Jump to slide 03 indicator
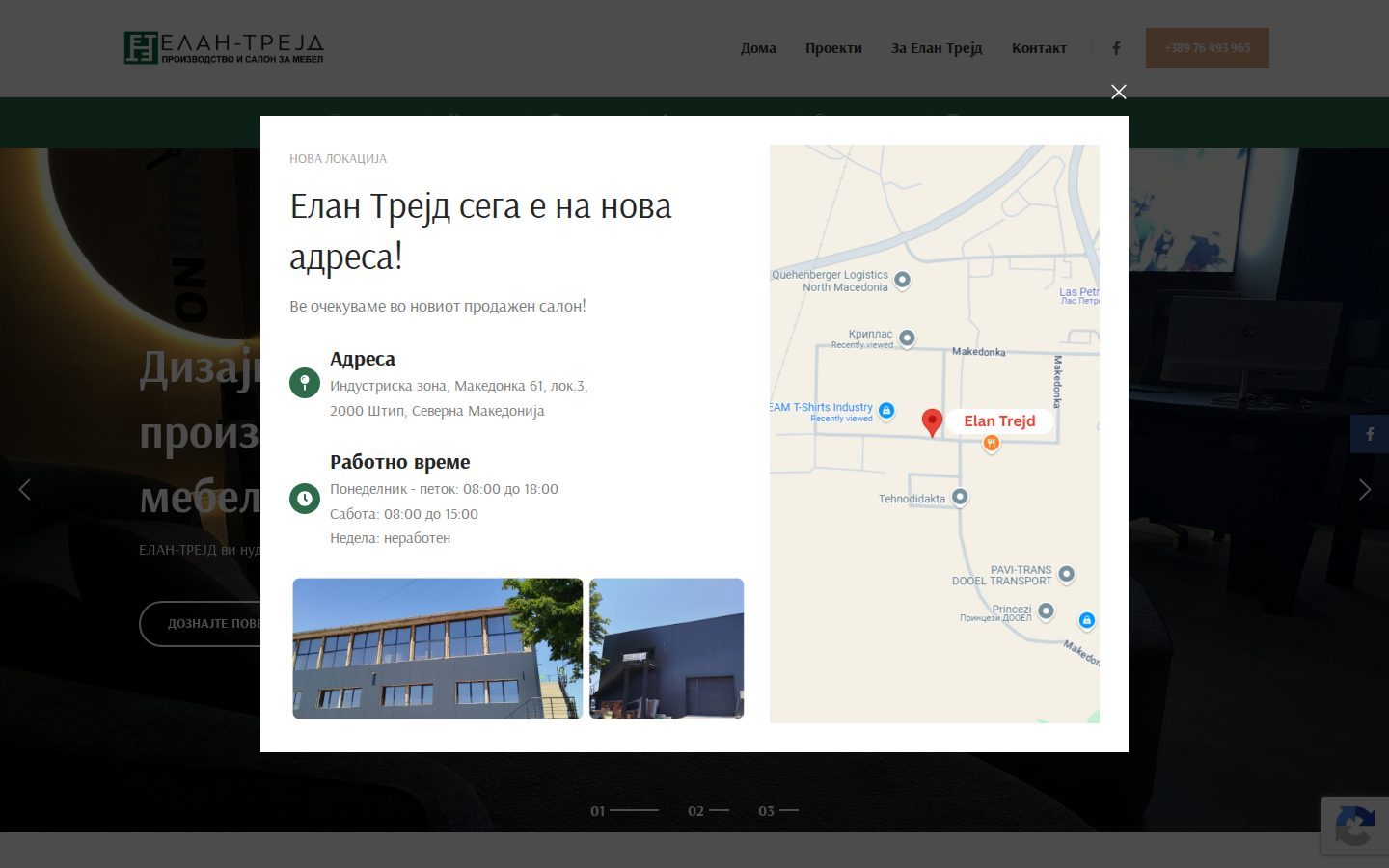This screenshot has height=868, width=1389. (x=778, y=811)
